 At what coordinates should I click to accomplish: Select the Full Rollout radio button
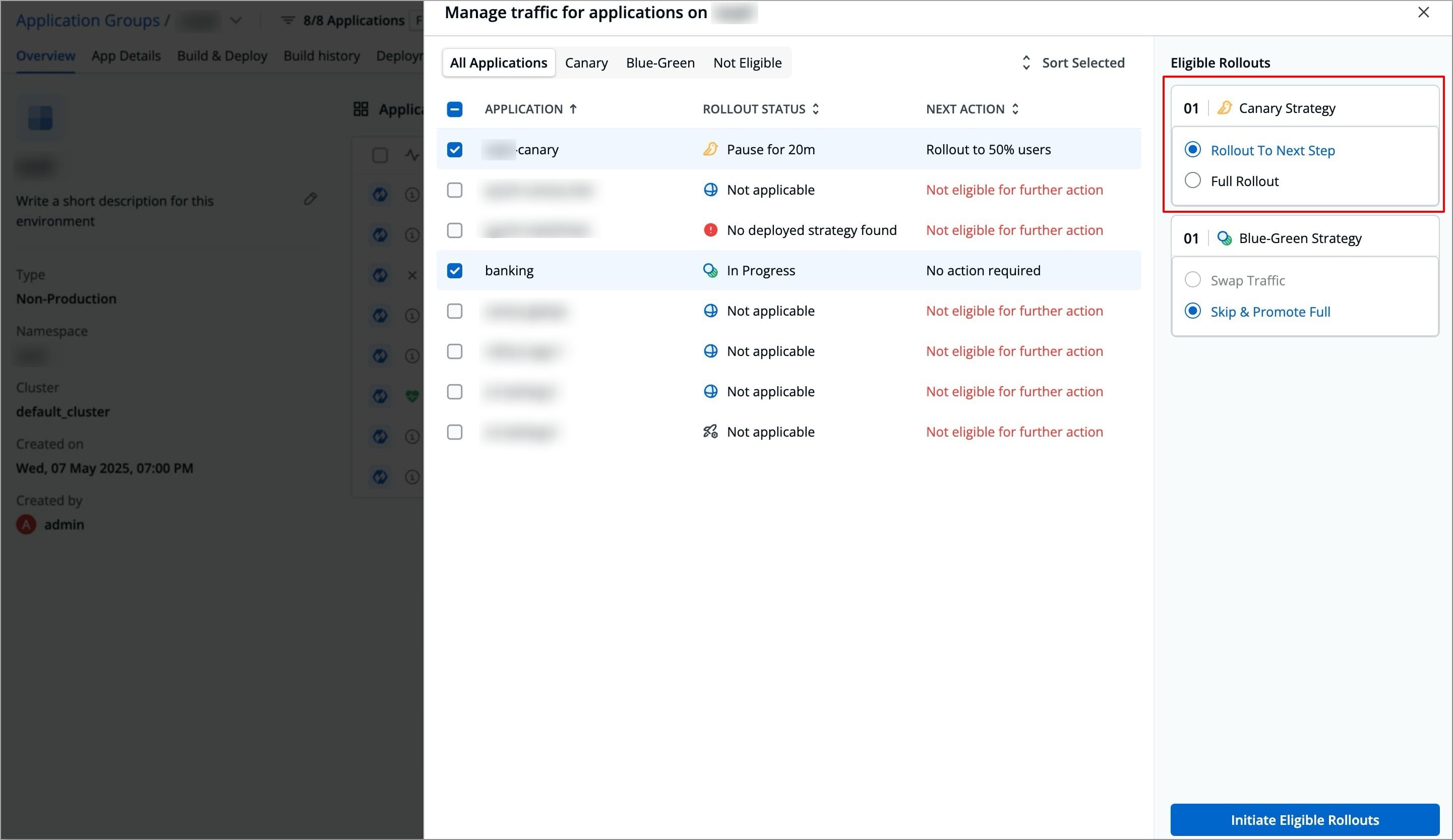tap(1193, 181)
